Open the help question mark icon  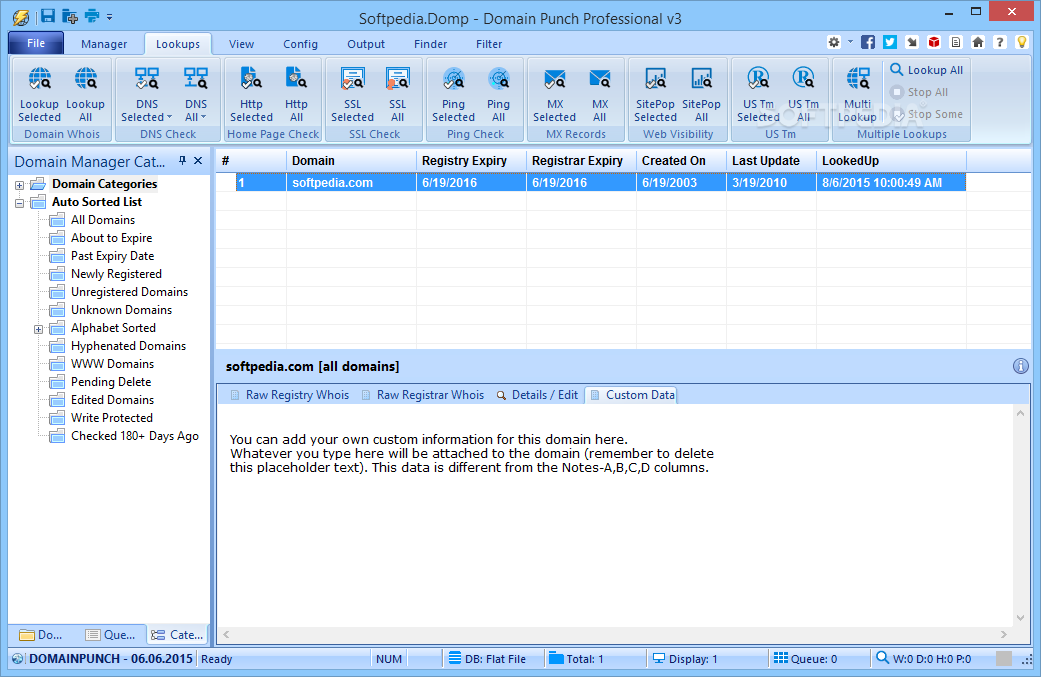coord(1000,42)
